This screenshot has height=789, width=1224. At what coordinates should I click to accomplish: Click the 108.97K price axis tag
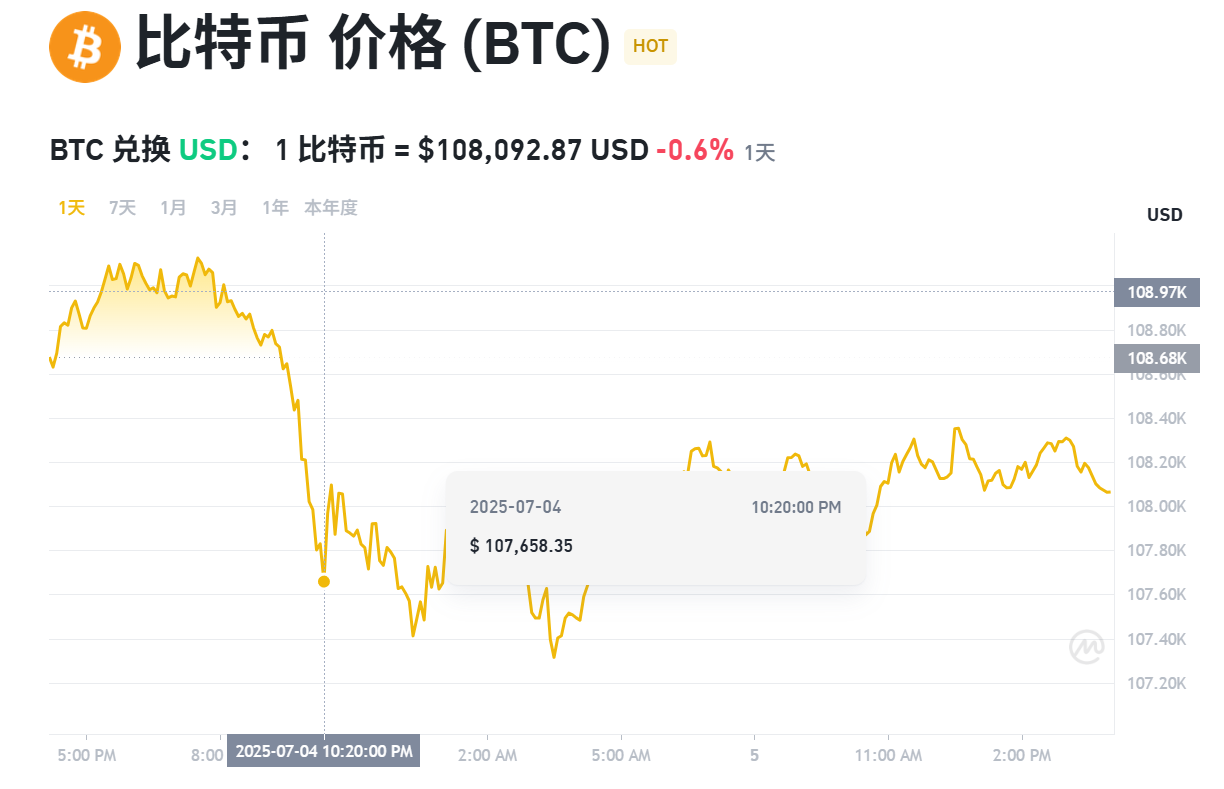[1156, 292]
